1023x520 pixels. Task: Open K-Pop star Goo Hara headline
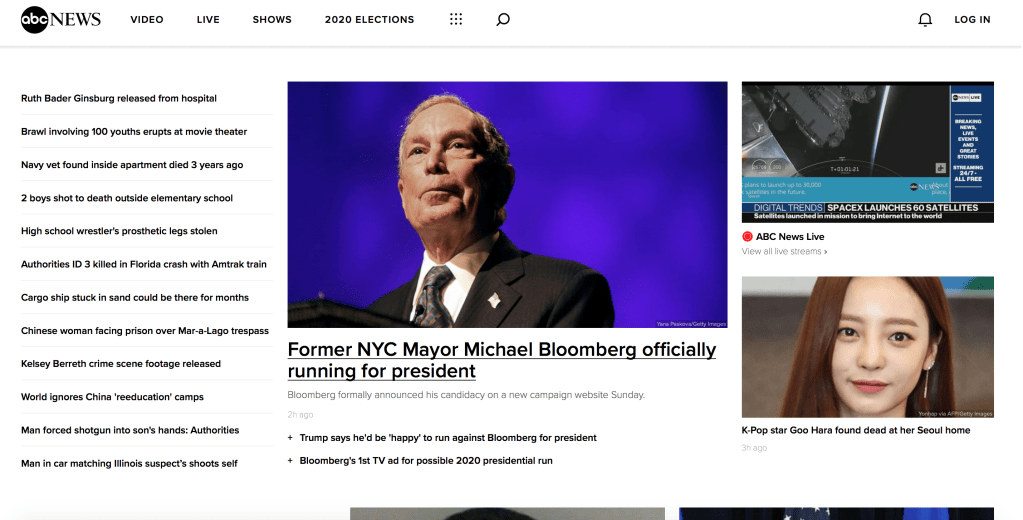point(855,431)
